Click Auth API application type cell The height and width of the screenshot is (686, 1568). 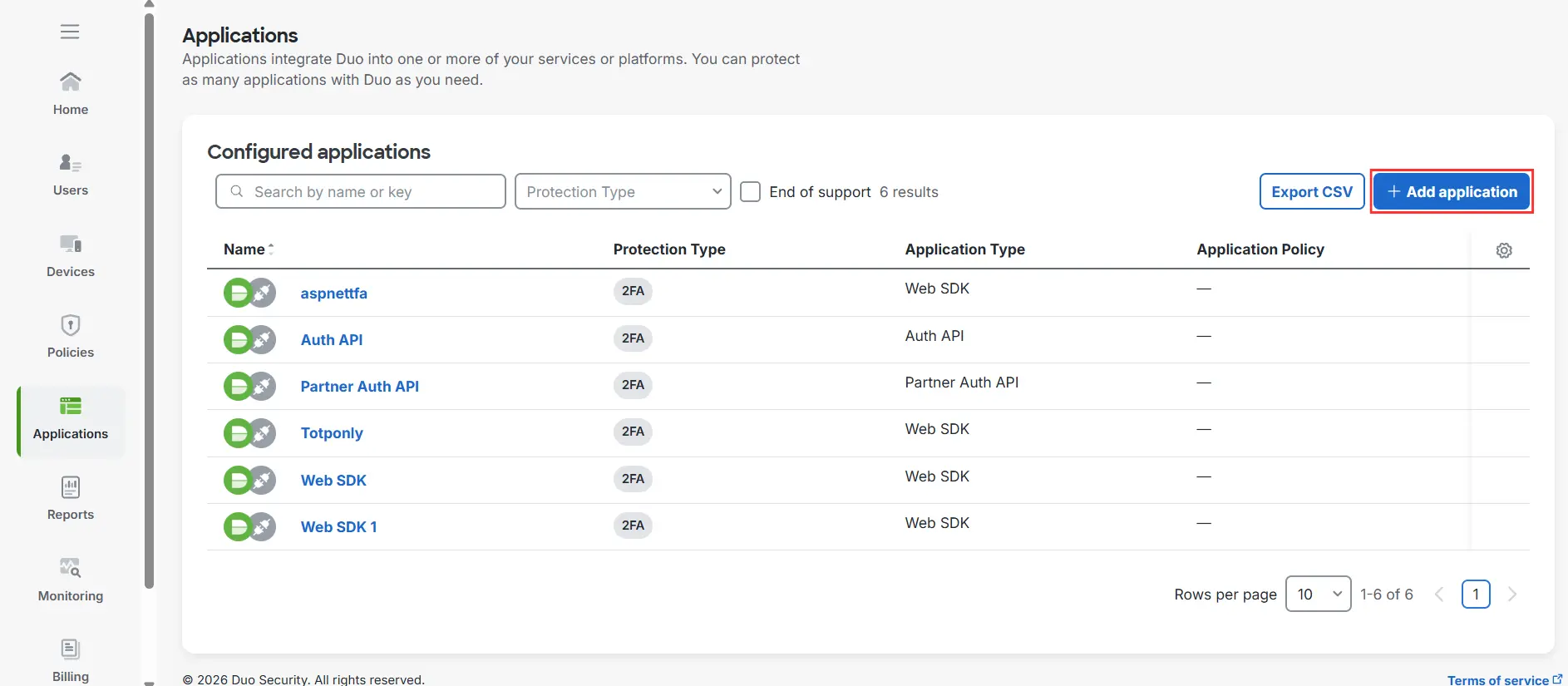coord(934,336)
